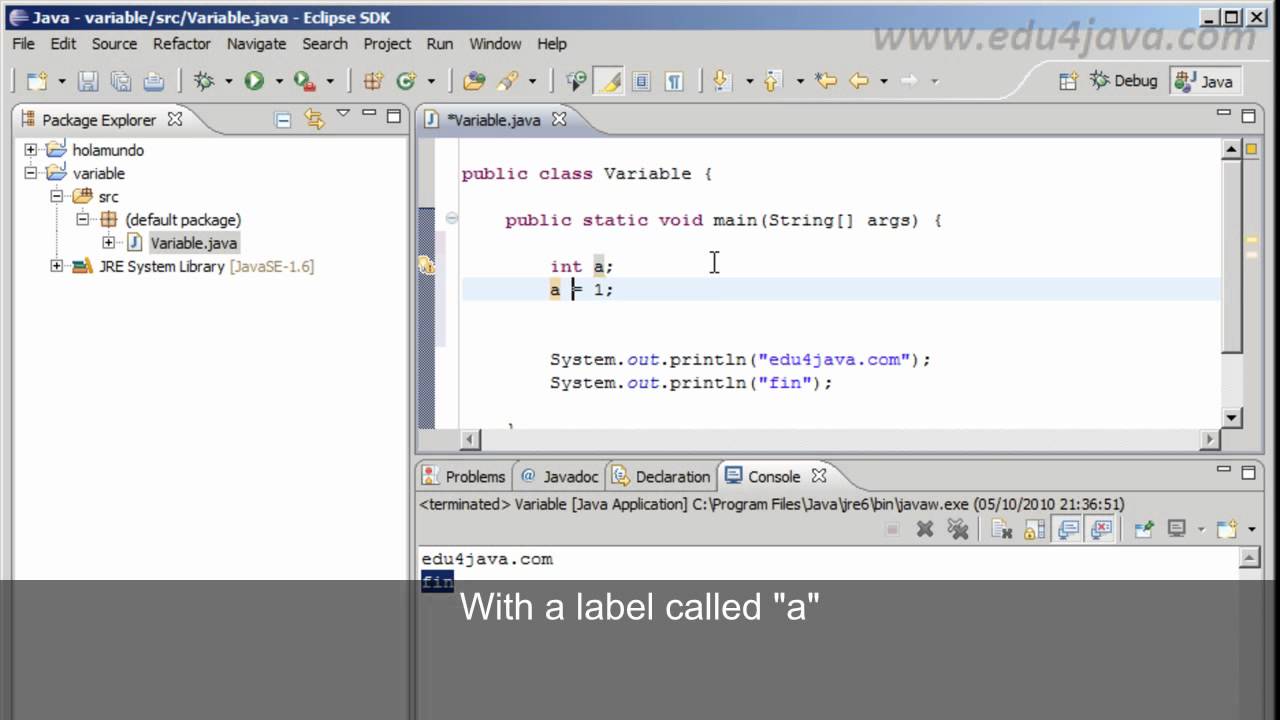Click Remove All Terminated Launches icon

[x=958, y=529]
